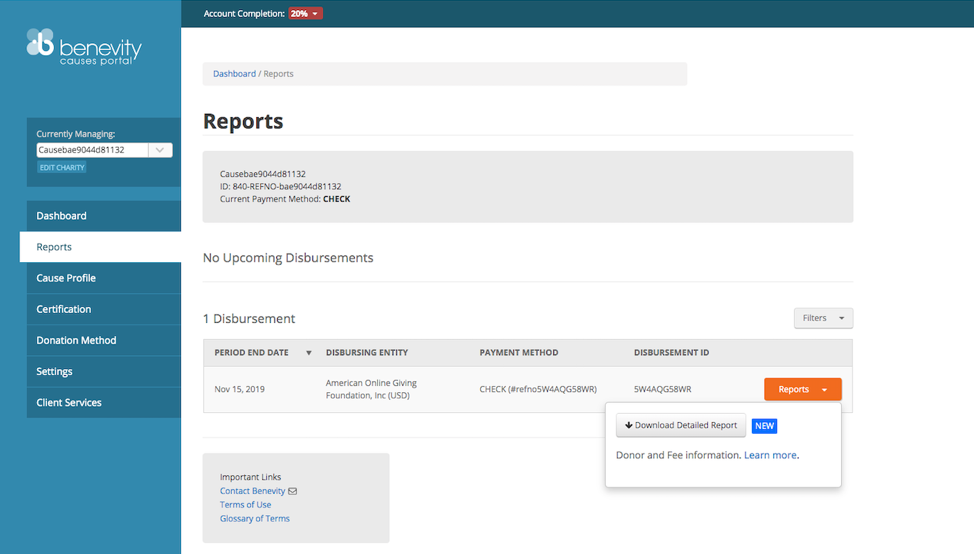The image size is (974, 554).
Task: Click the Payment Method column header
Action: [519, 352]
